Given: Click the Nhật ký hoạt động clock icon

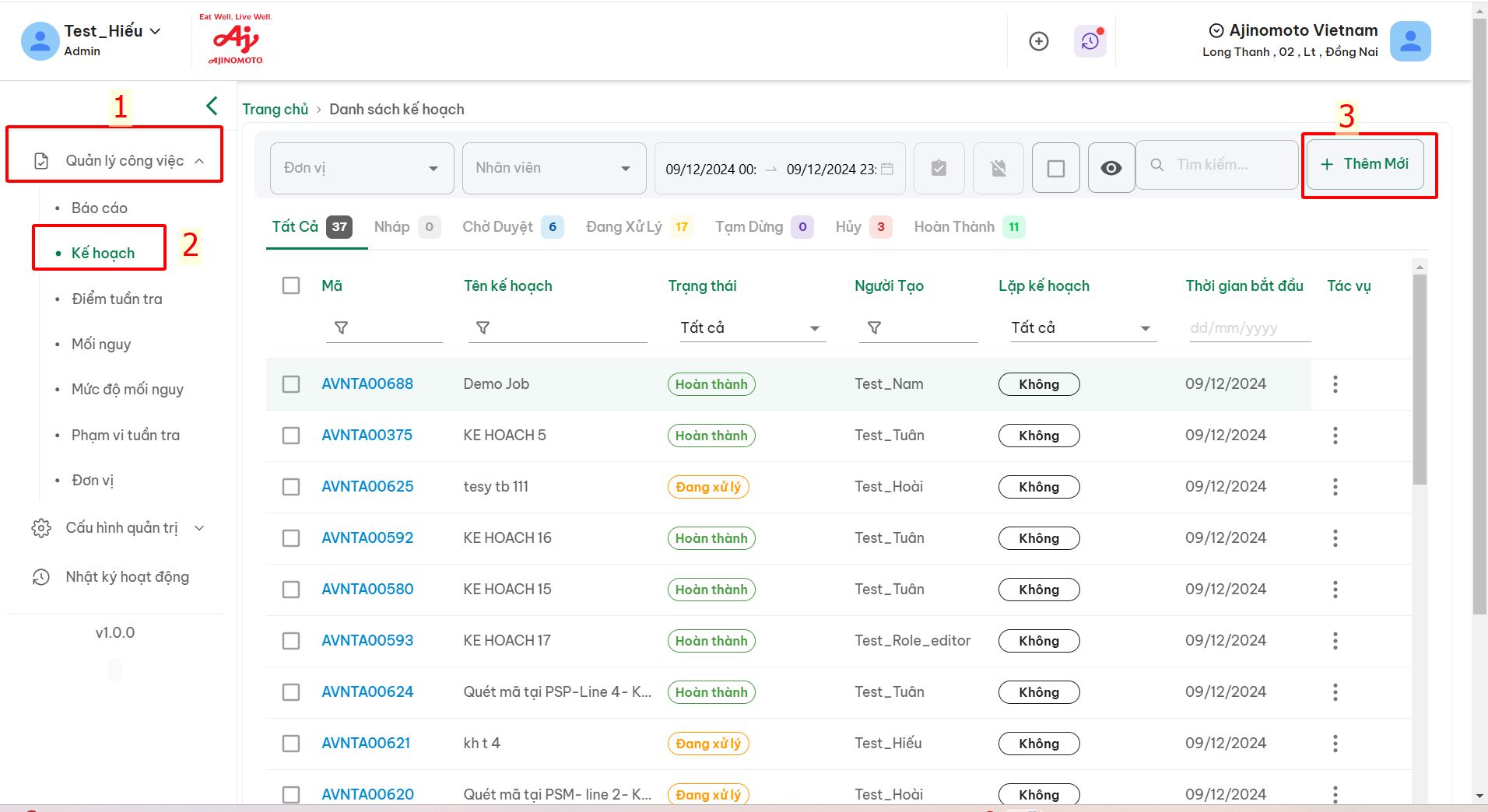Looking at the screenshot, I should tap(41, 577).
